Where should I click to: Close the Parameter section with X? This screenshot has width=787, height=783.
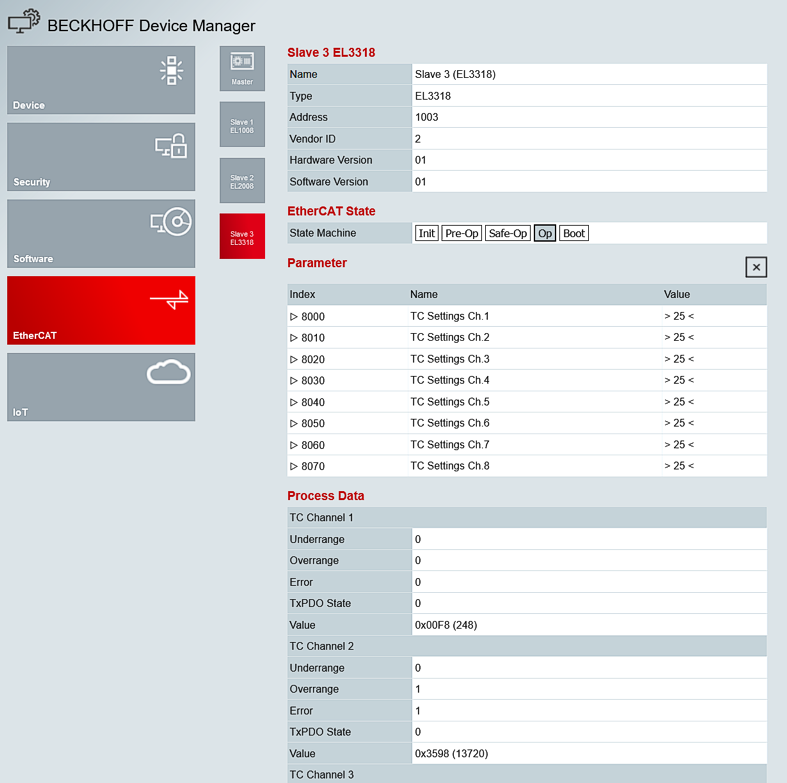pos(756,267)
